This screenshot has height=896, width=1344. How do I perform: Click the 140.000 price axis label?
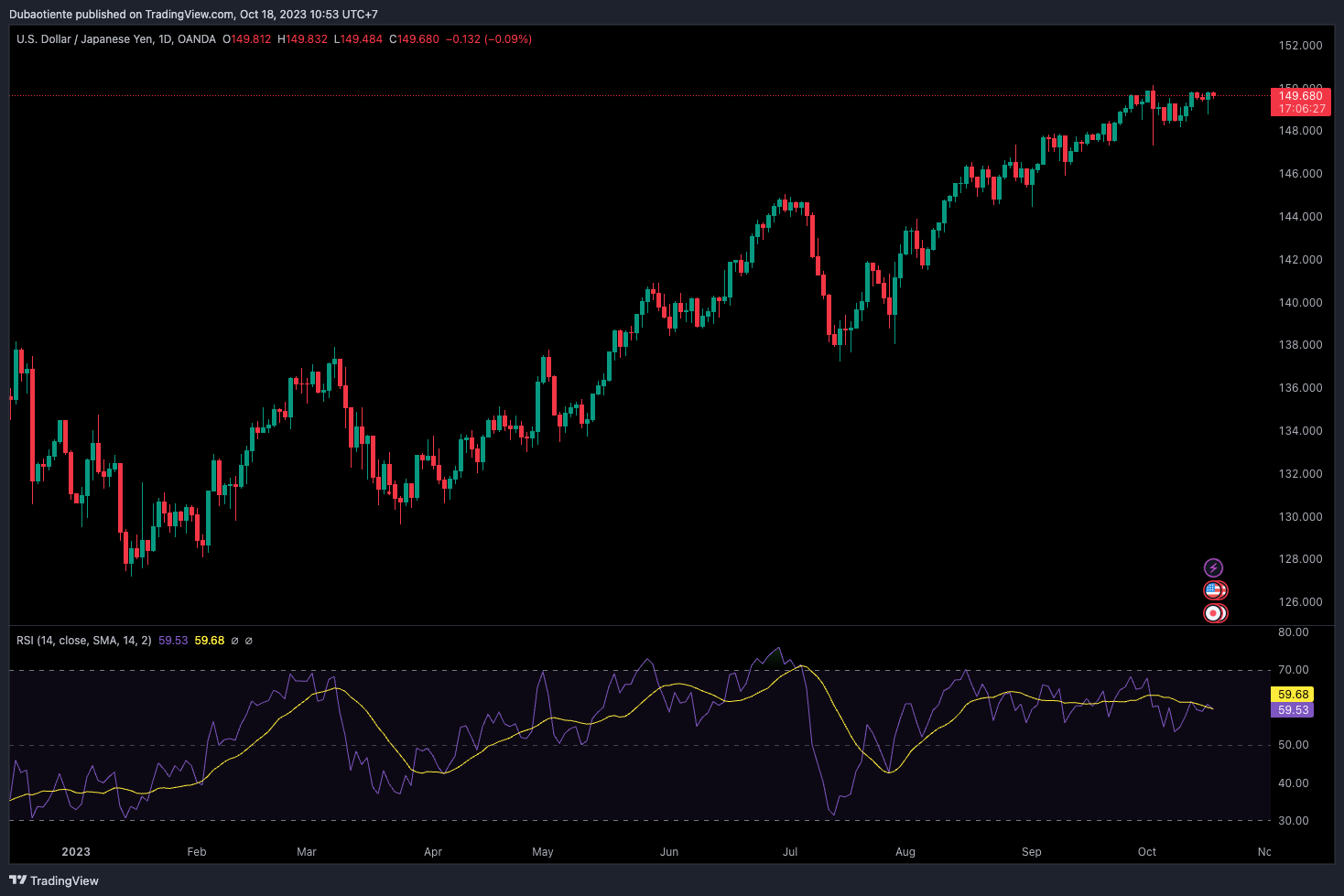pos(1300,303)
